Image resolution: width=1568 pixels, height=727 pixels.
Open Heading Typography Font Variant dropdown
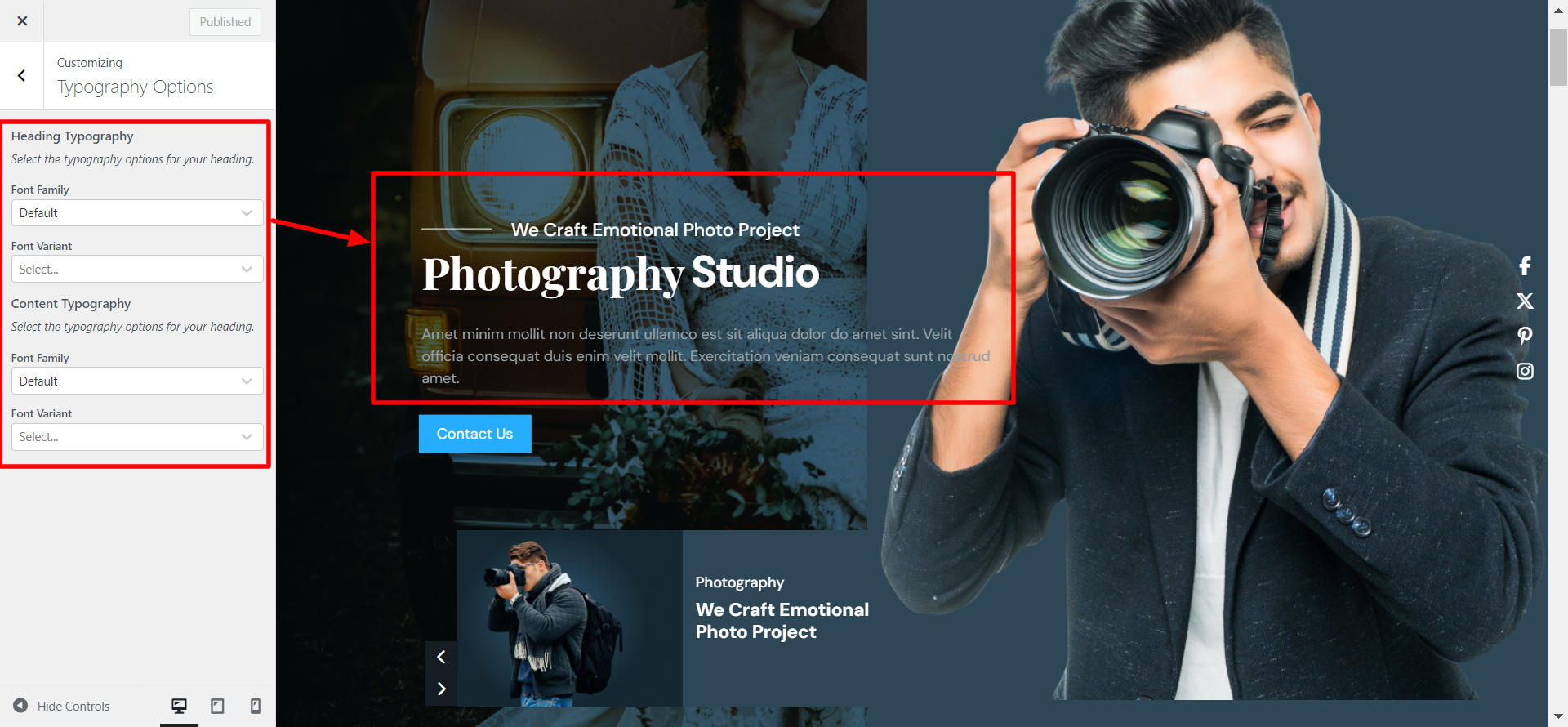pyautogui.click(x=137, y=270)
